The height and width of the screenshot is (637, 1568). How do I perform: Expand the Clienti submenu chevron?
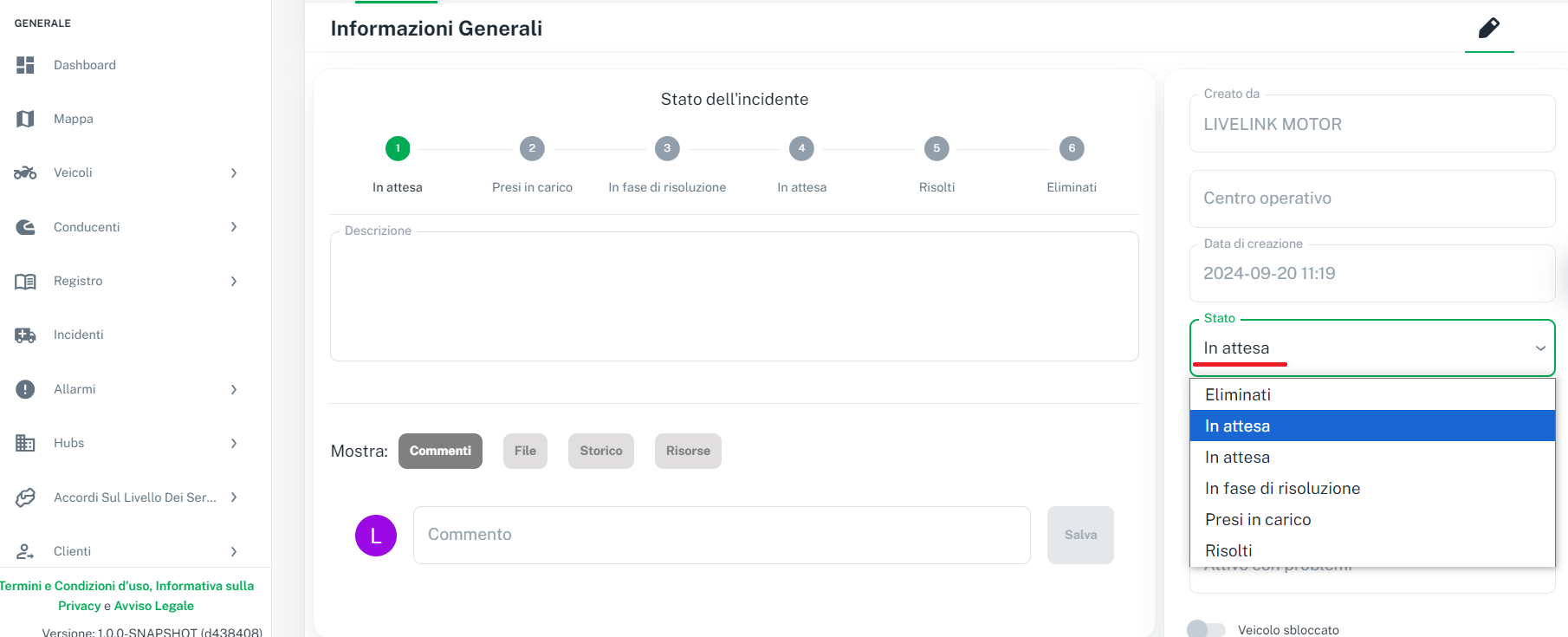[x=234, y=551]
